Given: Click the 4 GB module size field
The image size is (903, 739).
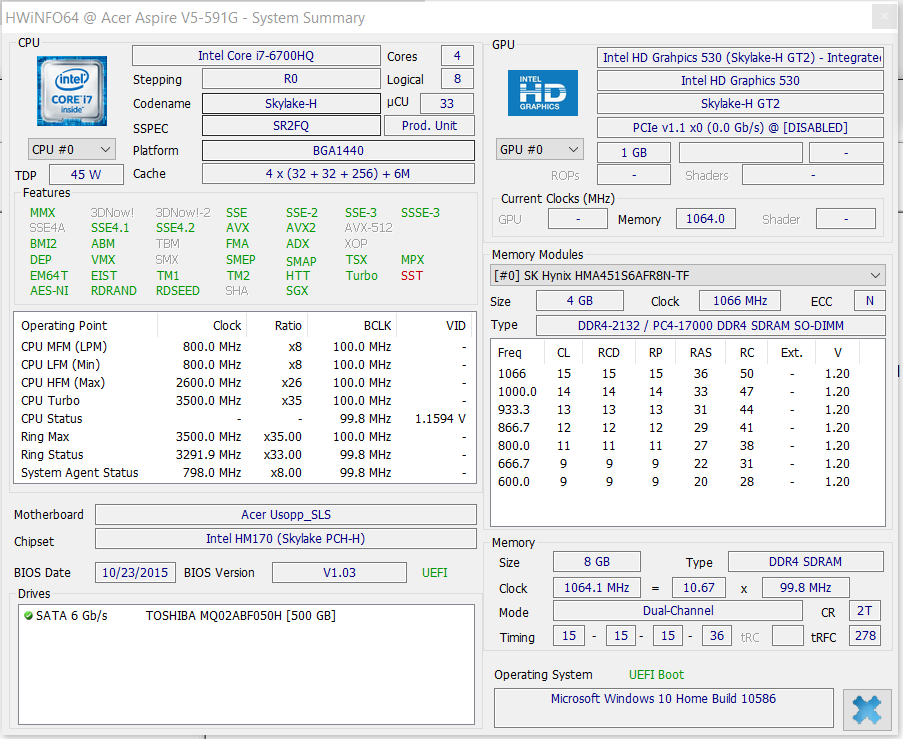Looking at the screenshot, I should tap(579, 301).
